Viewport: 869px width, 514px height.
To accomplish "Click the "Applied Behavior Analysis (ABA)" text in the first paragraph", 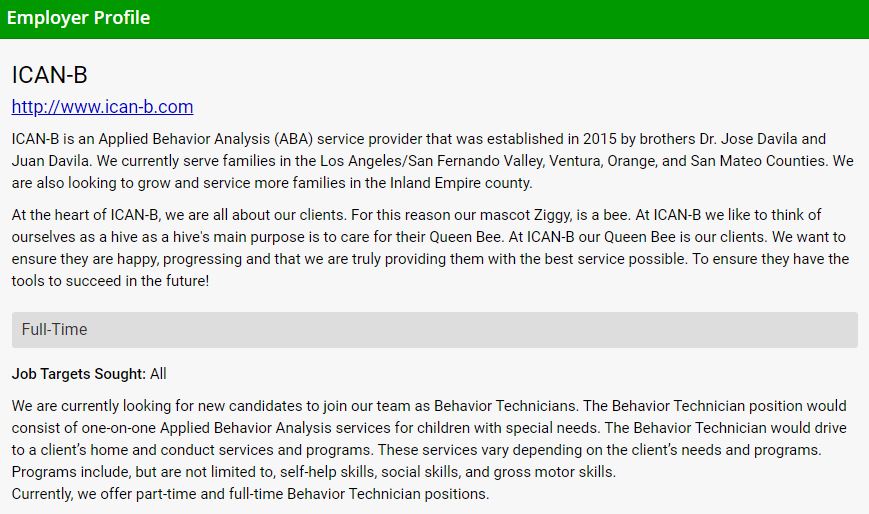I will tap(203, 139).
